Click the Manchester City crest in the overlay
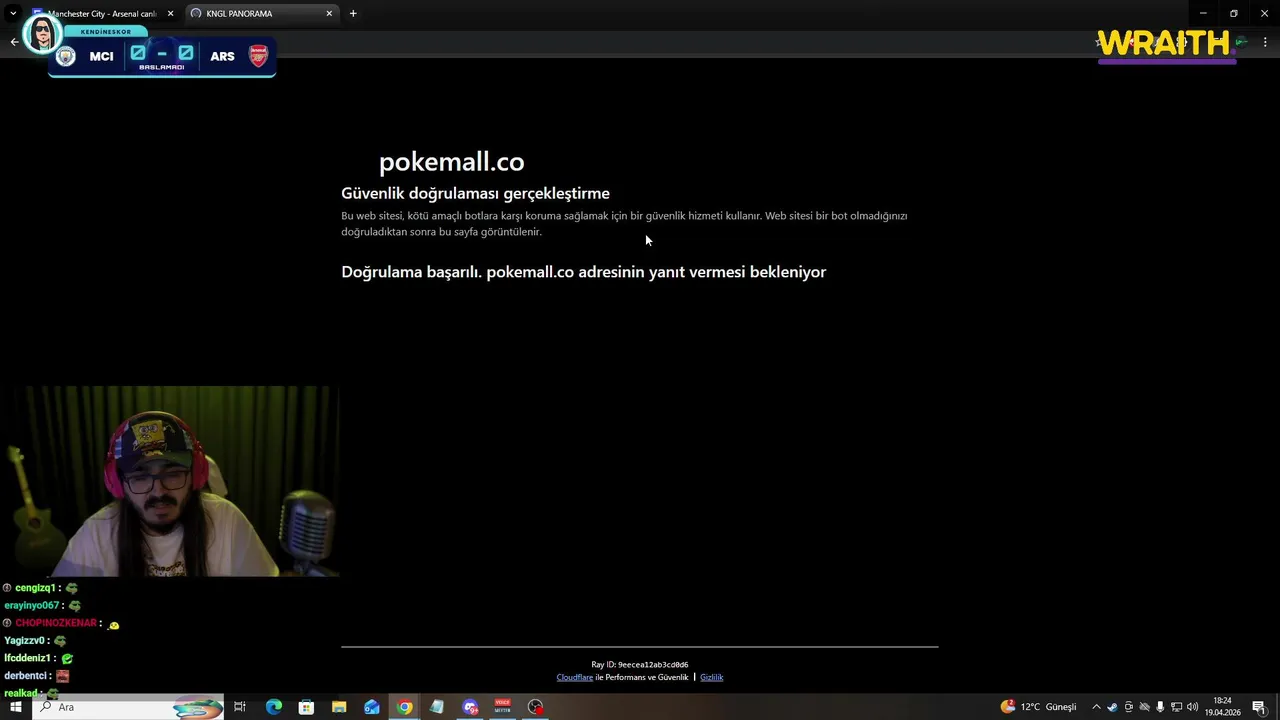Screen dimensions: 1280x720 [x=66, y=56]
